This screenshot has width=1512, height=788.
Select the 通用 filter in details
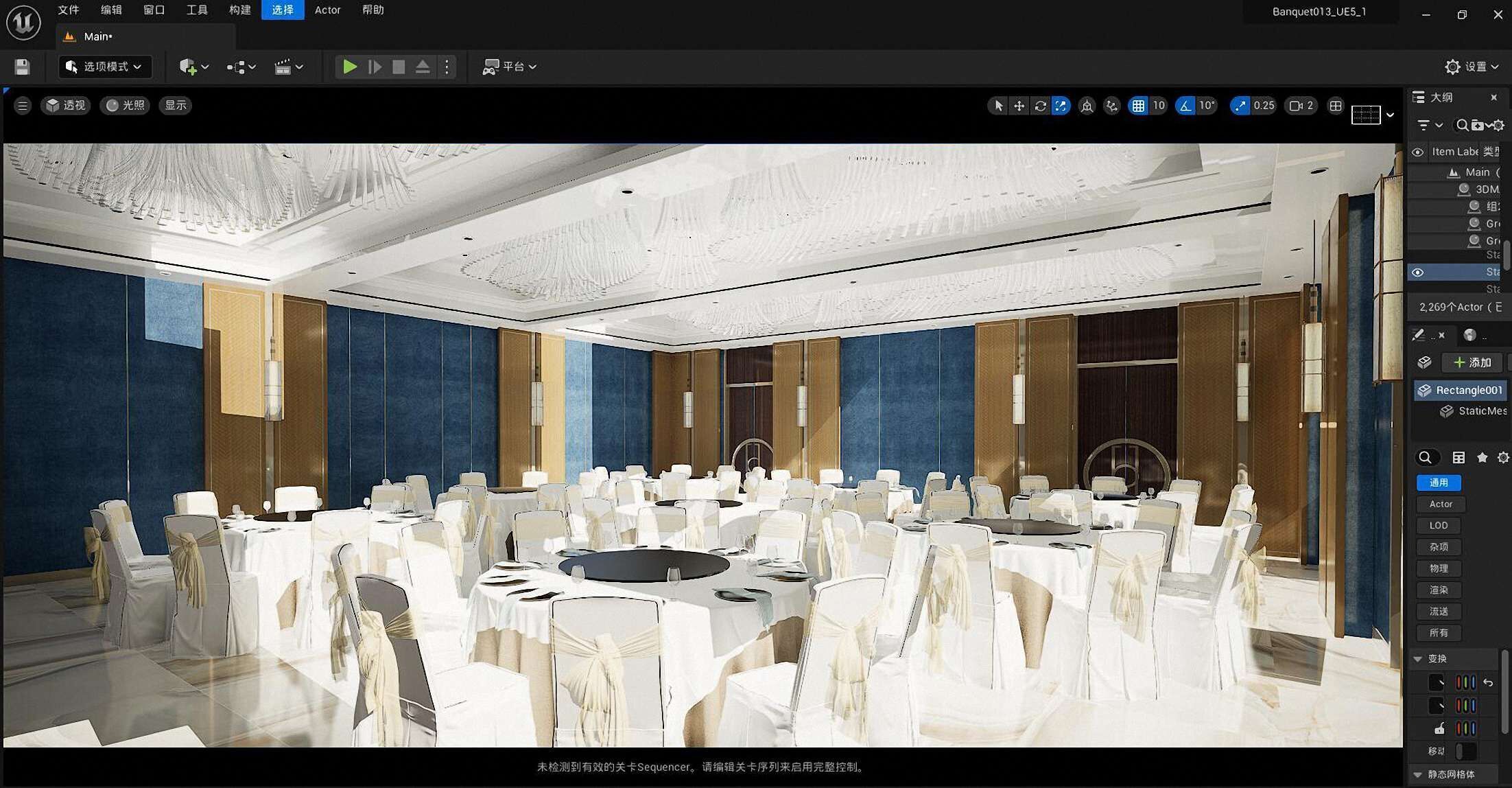(1439, 483)
